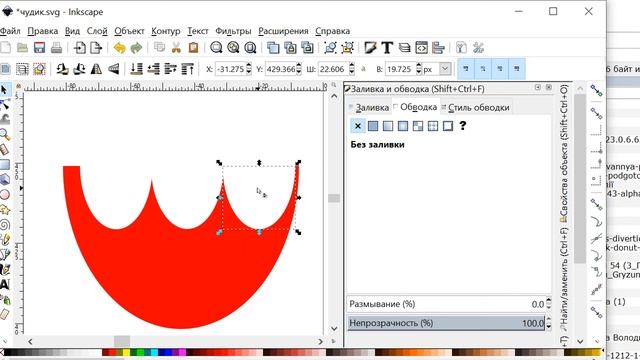Choose Unset paint (question mark) for stroke
640x360 pixels.
coord(462,126)
